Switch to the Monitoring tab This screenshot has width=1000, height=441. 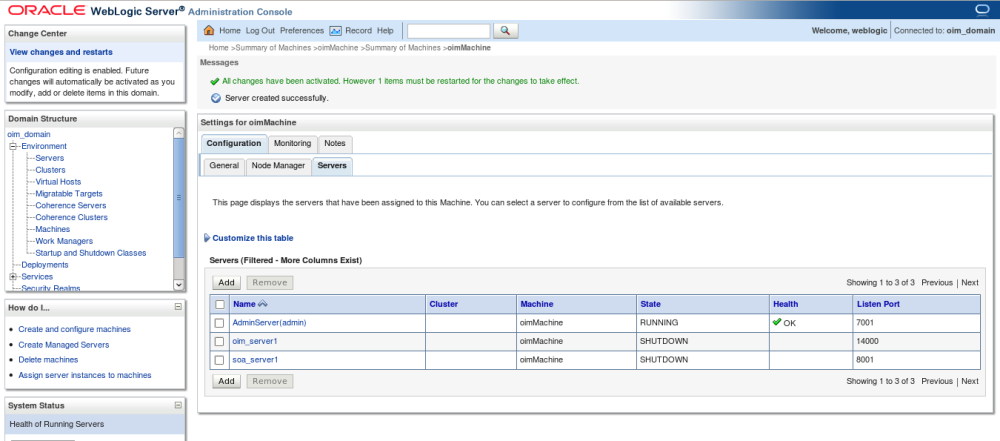click(x=292, y=144)
